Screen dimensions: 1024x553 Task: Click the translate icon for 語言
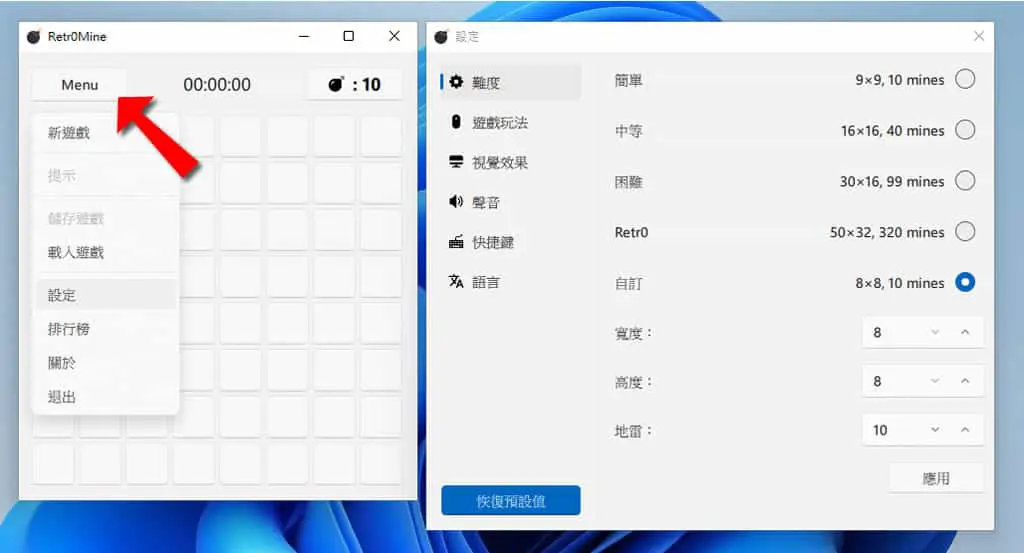(x=456, y=281)
